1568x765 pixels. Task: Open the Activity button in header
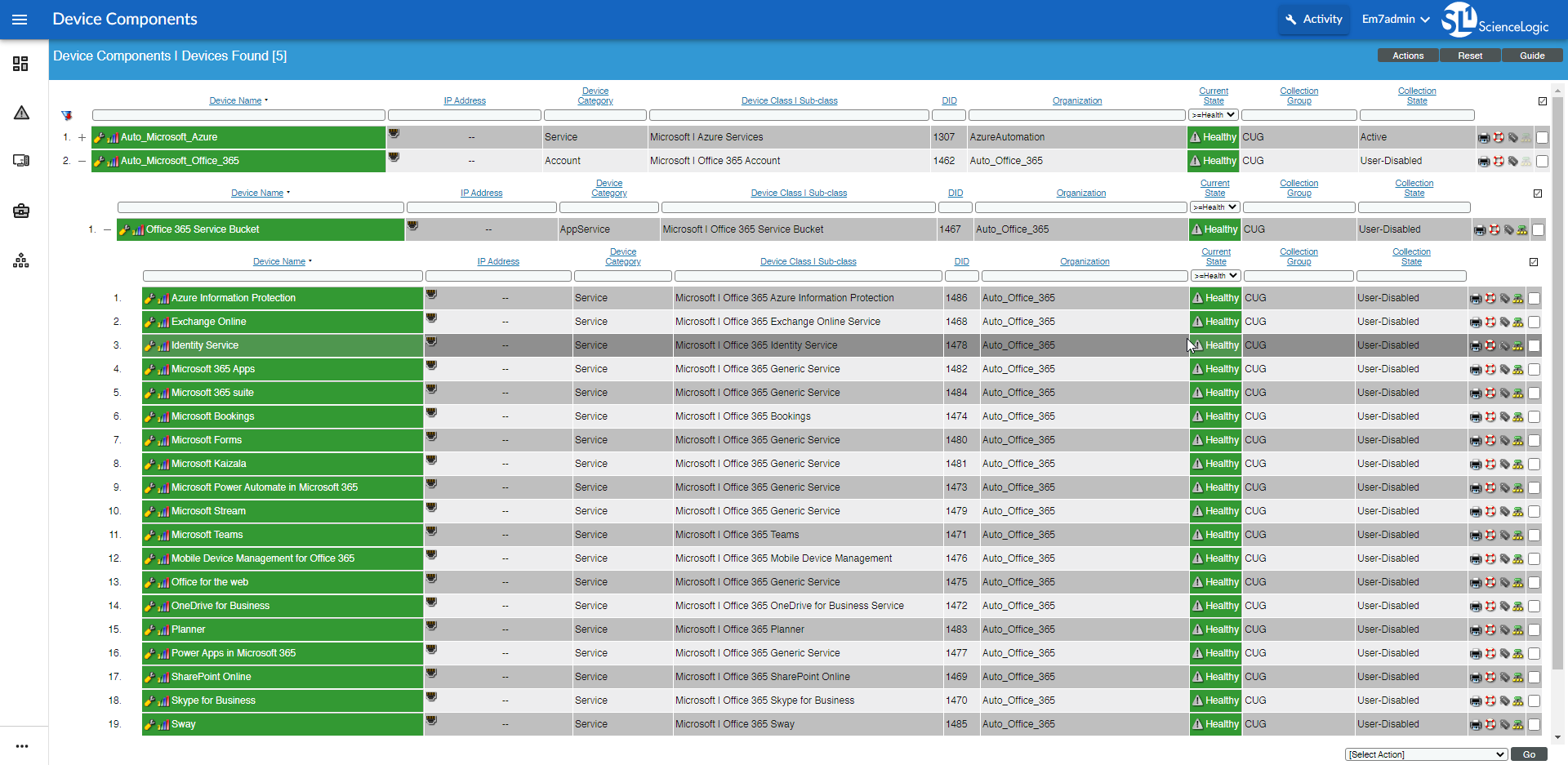[x=1313, y=20]
